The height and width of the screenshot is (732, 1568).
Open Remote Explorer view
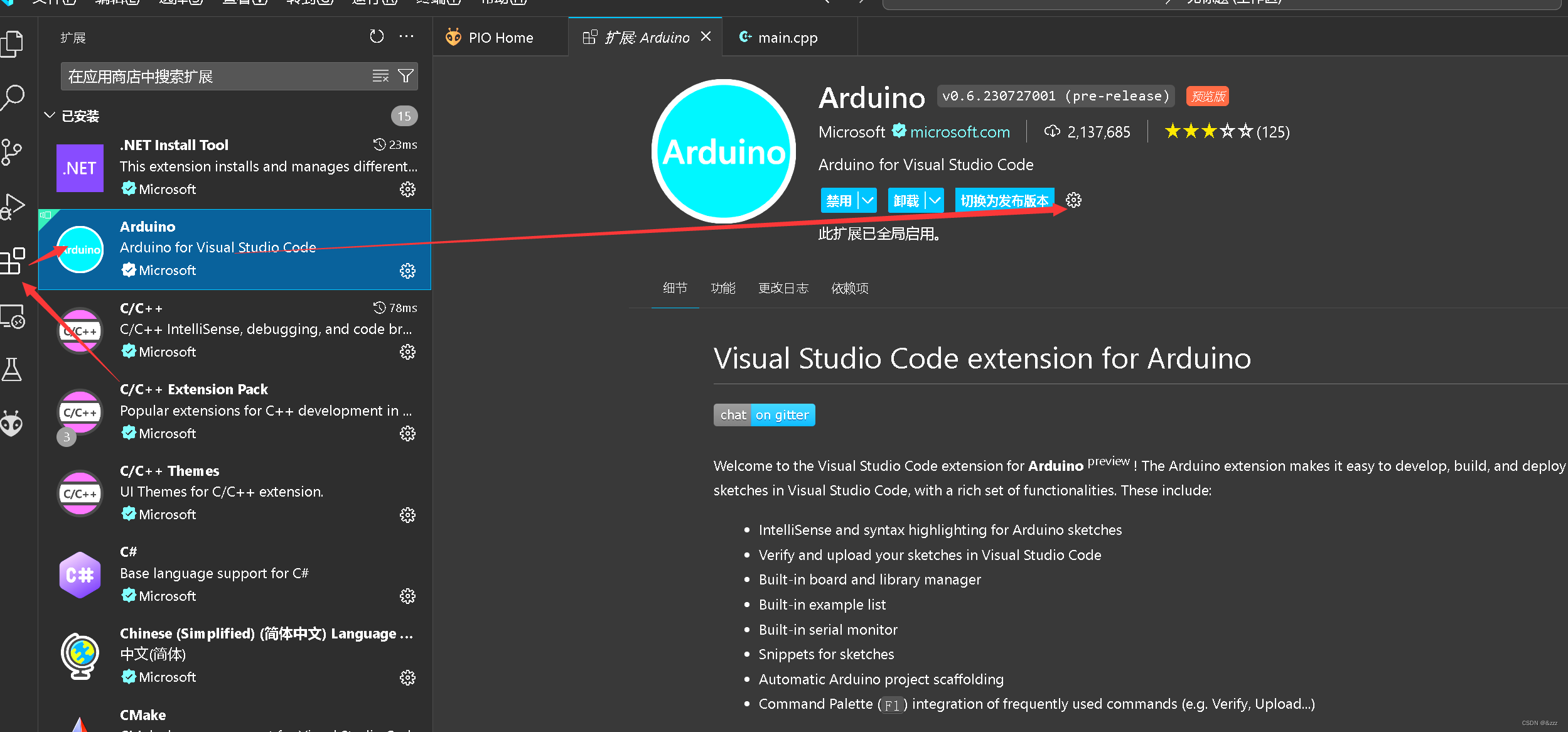pyautogui.click(x=12, y=316)
